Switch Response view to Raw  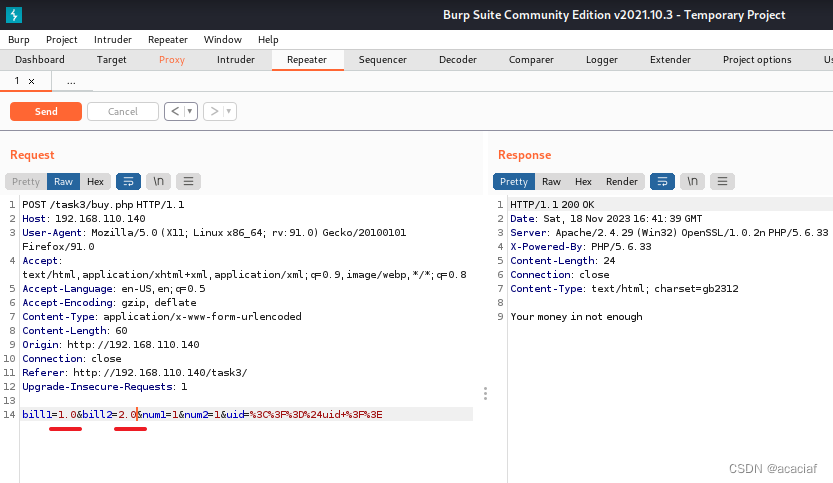[x=551, y=182]
